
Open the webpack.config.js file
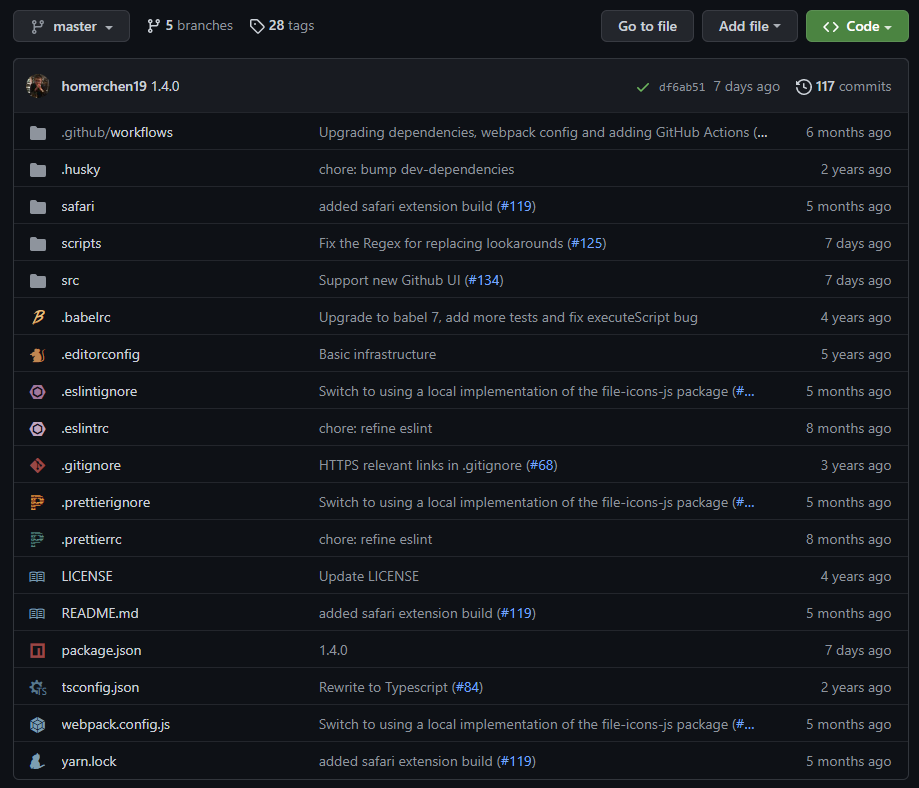click(x=116, y=724)
